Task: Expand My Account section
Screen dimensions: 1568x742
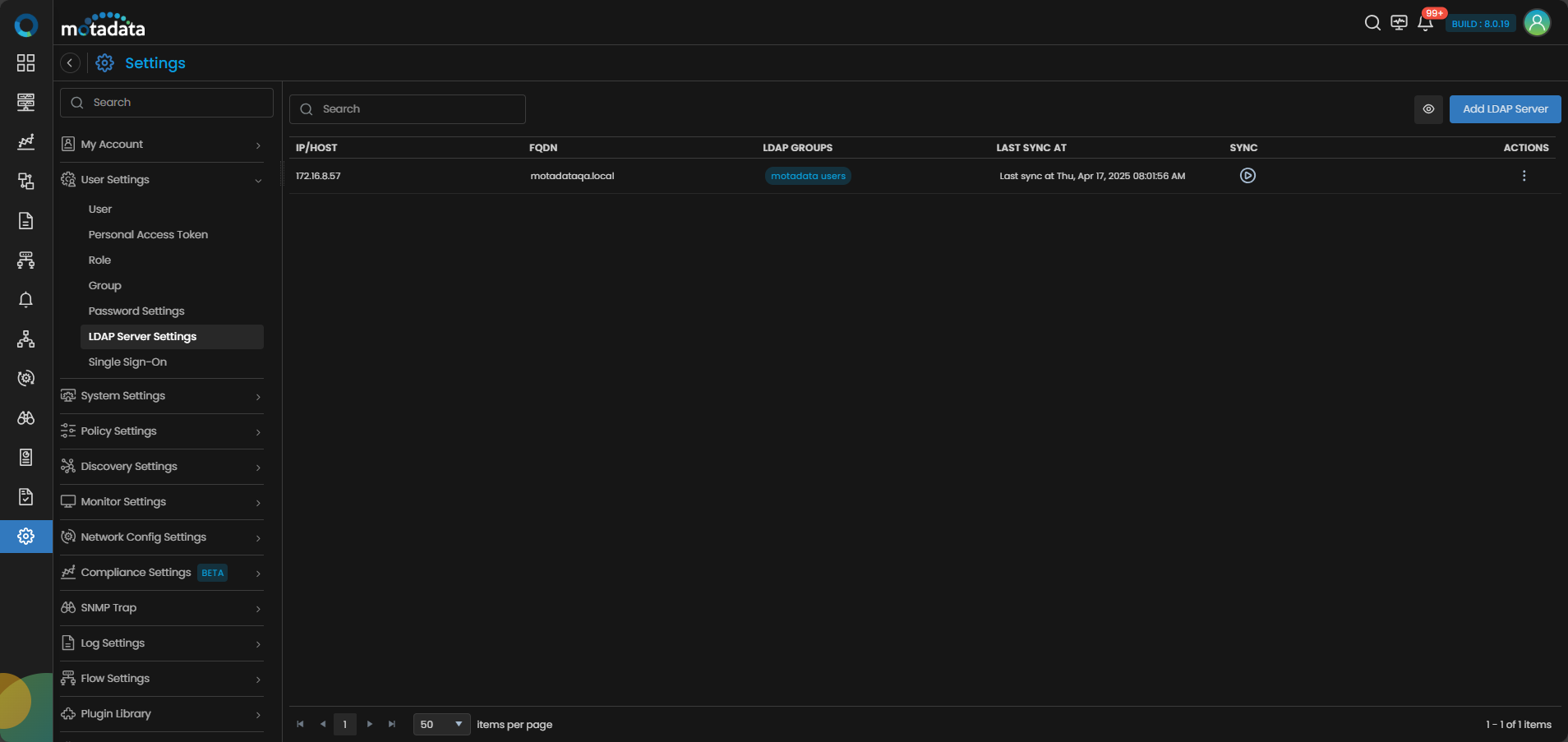Action: pyautogui.click(x=162, y=145)
